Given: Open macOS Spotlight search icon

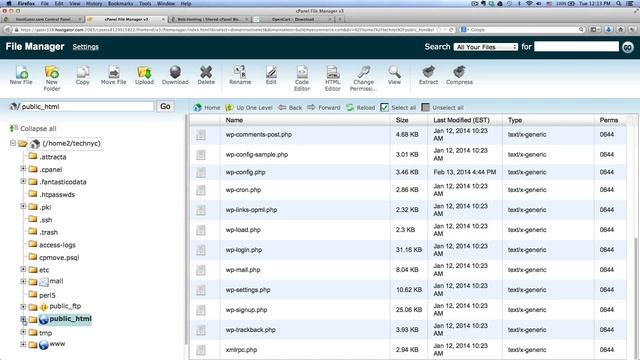Looking at the screenshot, I should point(618,3).
